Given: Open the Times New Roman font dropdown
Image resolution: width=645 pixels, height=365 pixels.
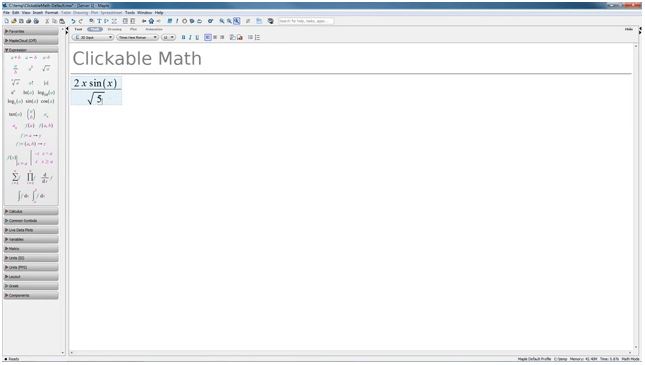Looking at the screenshot, I should tap(137, 37).
